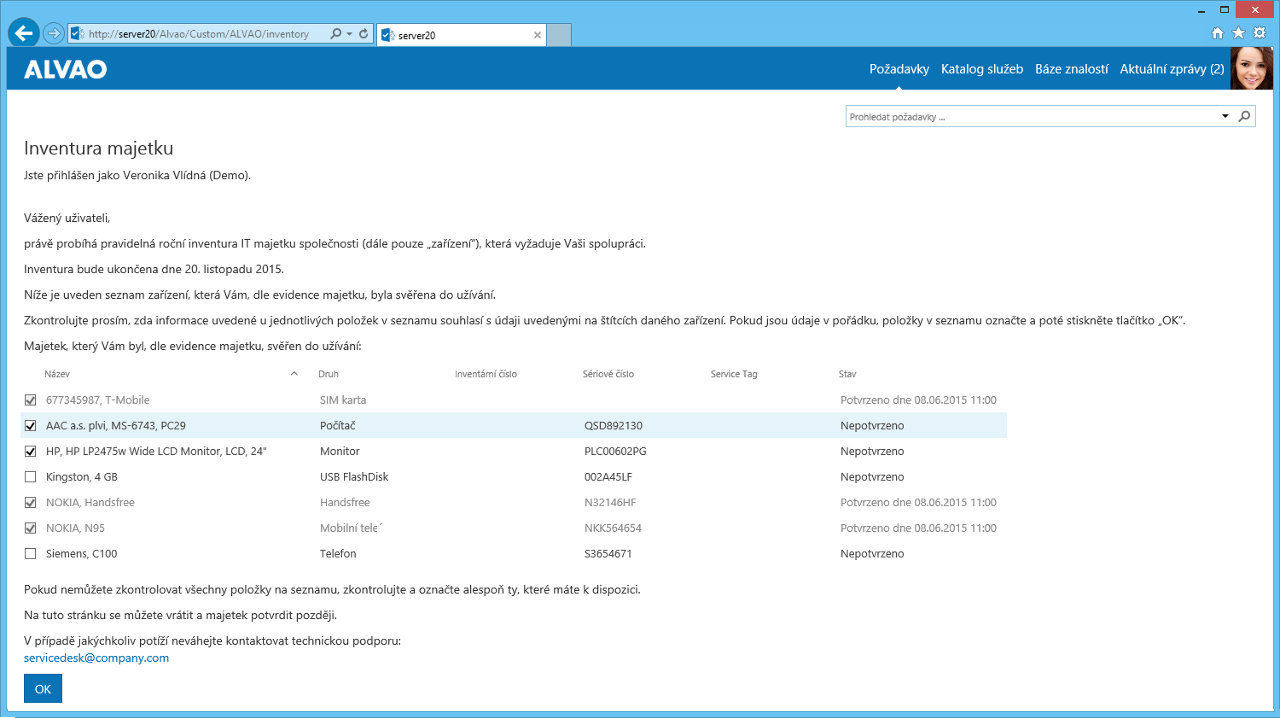Click the search magnifier next to Prohledat požadavky
This screenshot has width=1280, height=718.
[x=1244, y=117]
